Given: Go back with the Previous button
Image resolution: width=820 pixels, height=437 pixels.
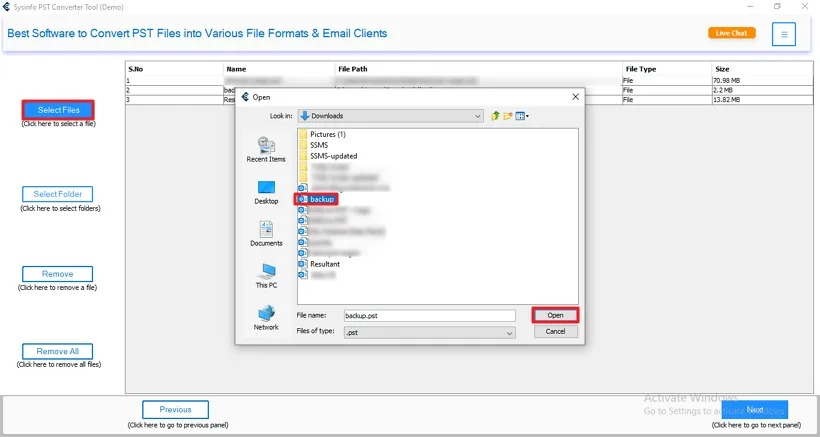Looking at the screenshot, I should 175,410.
